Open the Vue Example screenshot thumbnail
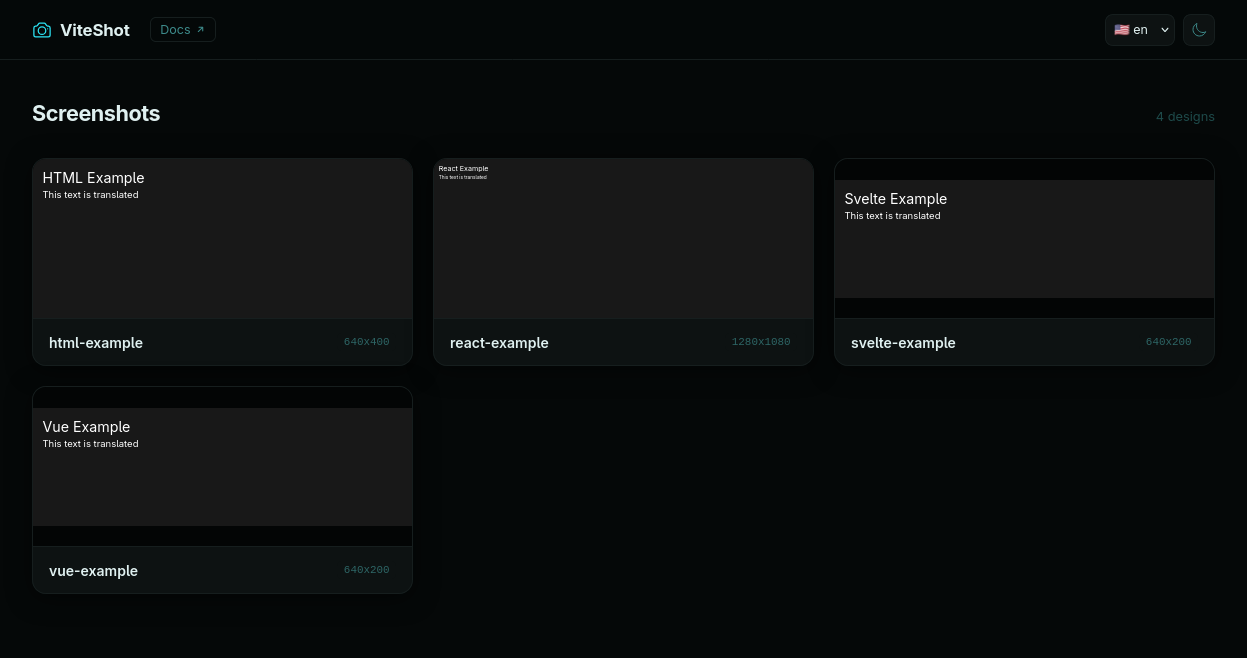 (x=222, y=467)
